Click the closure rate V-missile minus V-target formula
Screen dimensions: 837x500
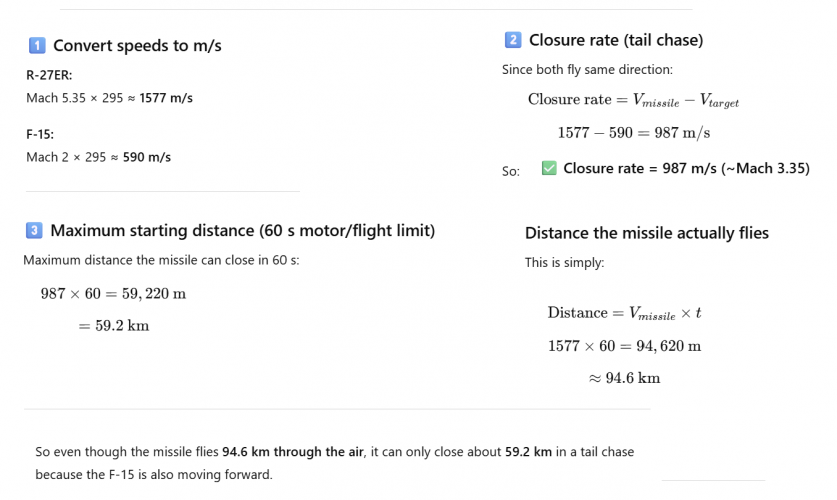tap(633, 100)
